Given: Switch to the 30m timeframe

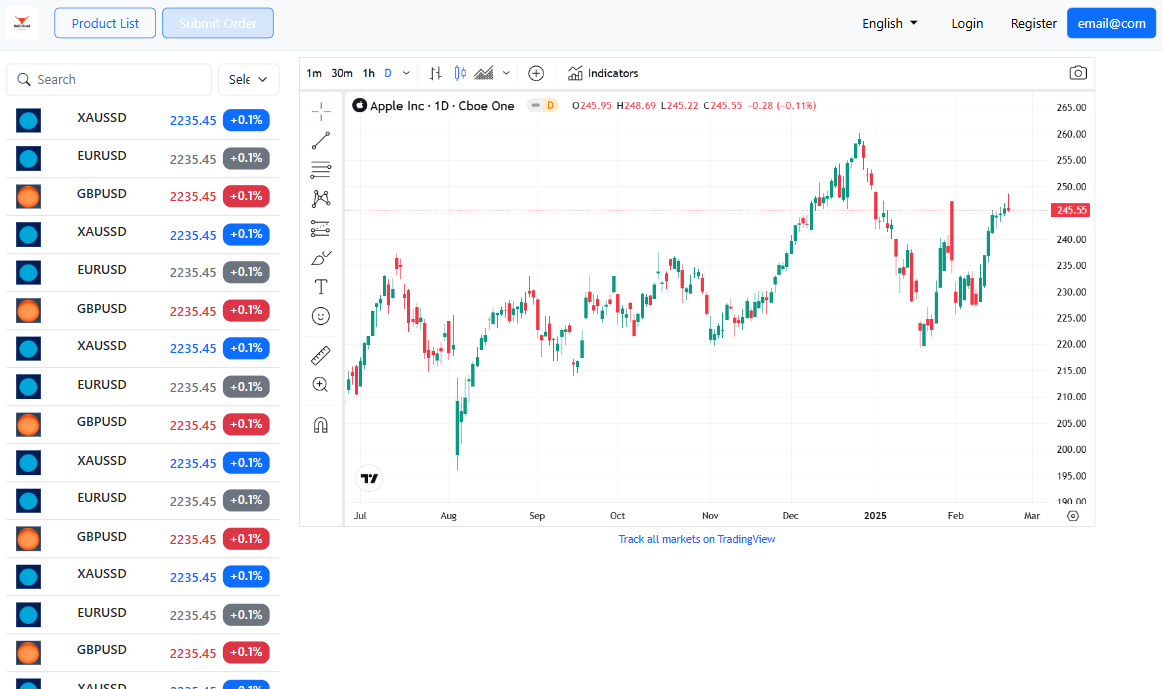Looking at the screenshot, I should (x=342, y=73).
